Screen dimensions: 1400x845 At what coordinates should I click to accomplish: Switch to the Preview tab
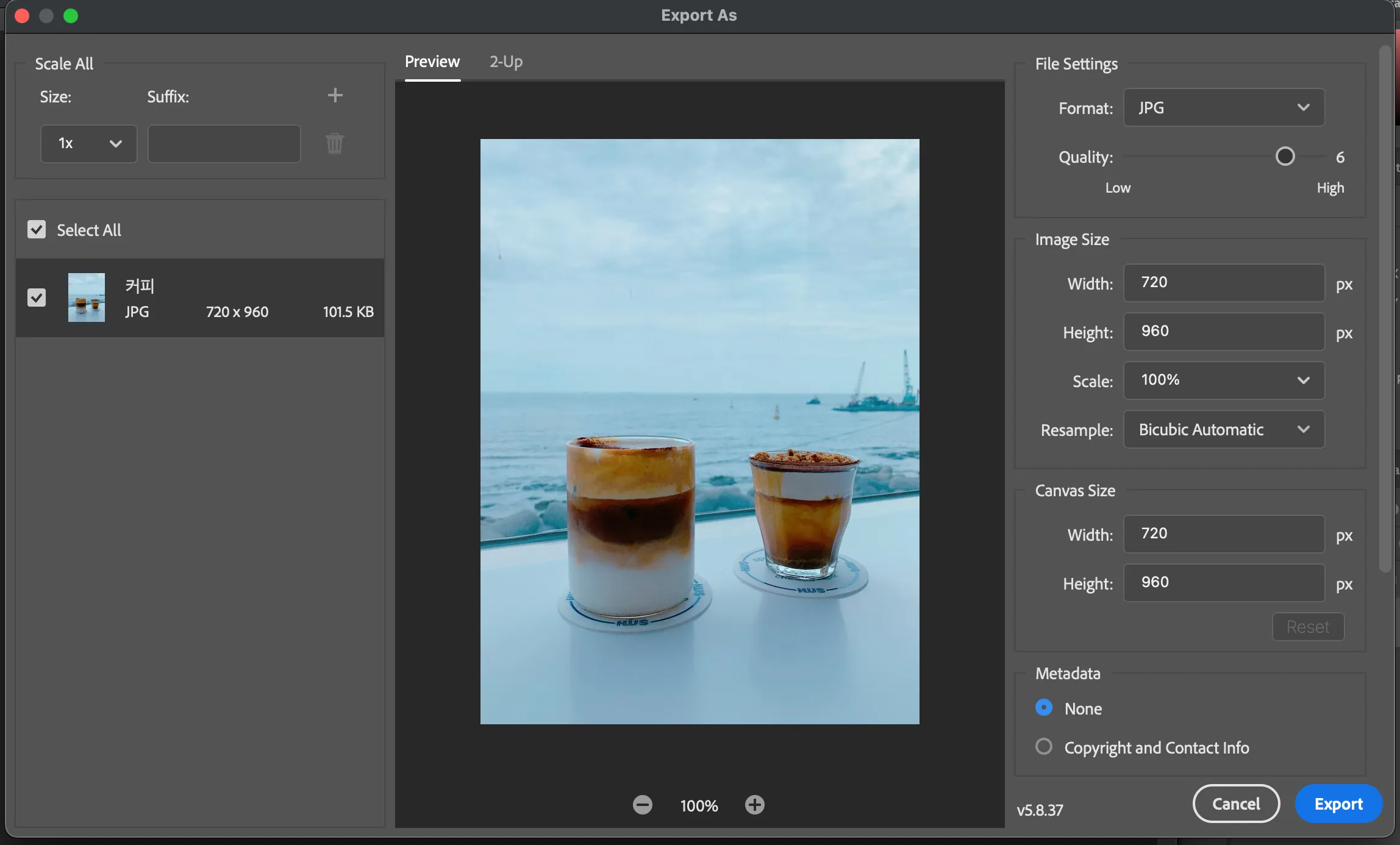pyautogui.click(x=432, y=62)
